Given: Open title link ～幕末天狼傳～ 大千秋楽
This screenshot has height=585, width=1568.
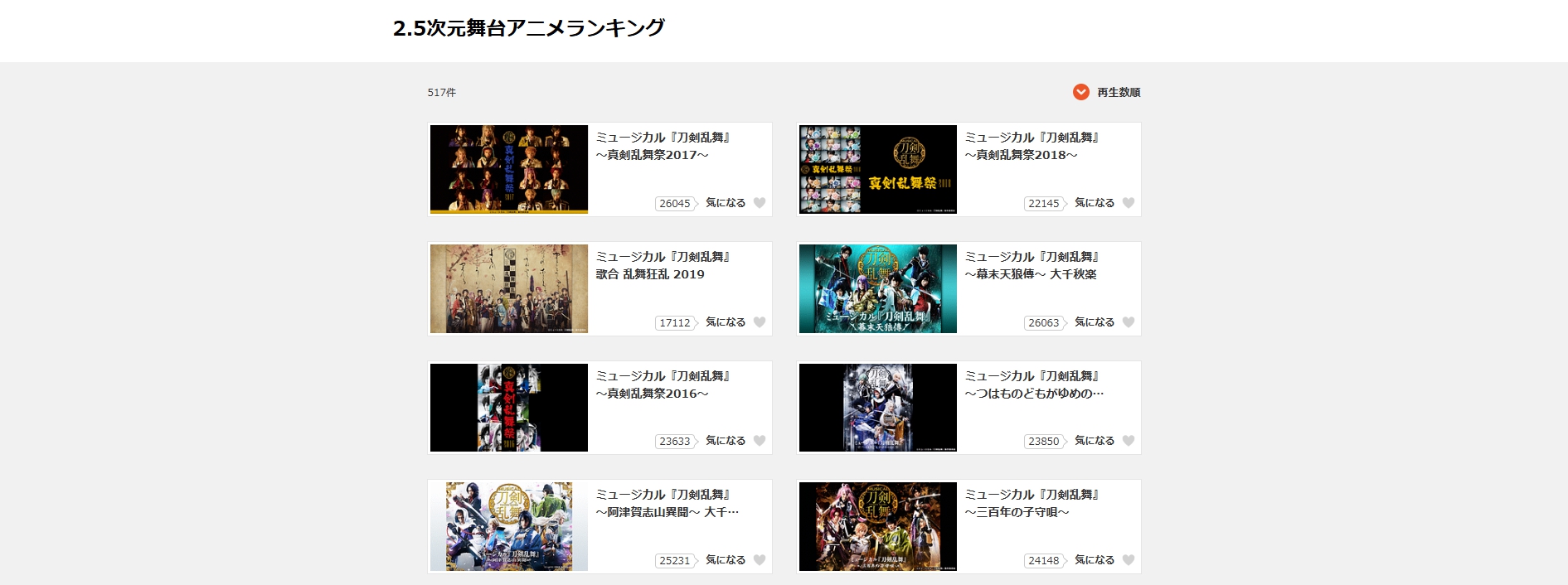Looking at the screenshot, I should point(1031,274).
